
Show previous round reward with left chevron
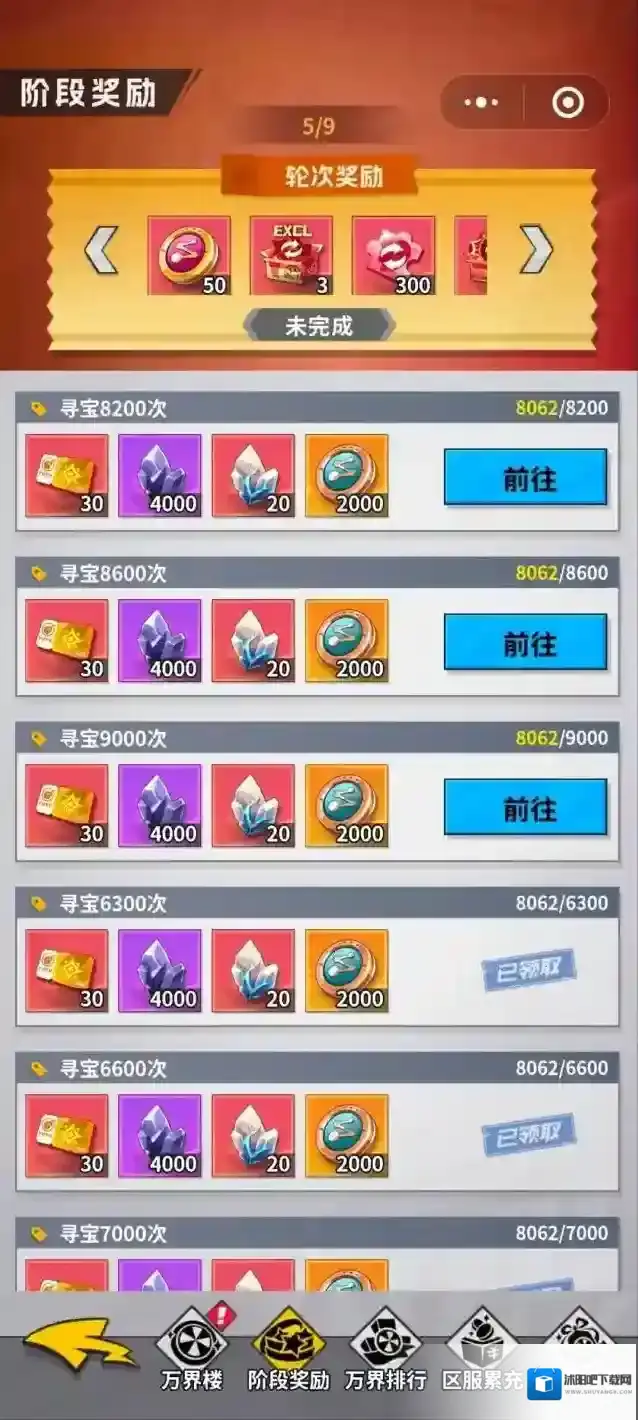(101, 250)
